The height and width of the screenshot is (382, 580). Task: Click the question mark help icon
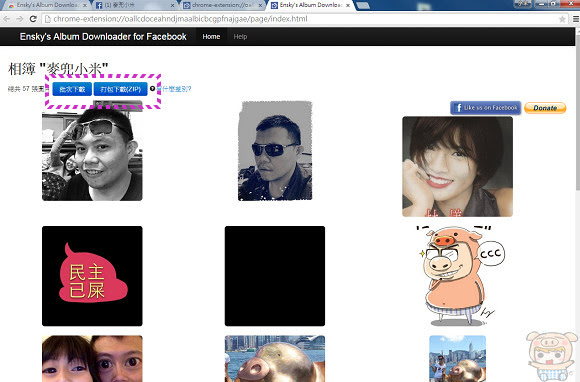tap(152, 89)
